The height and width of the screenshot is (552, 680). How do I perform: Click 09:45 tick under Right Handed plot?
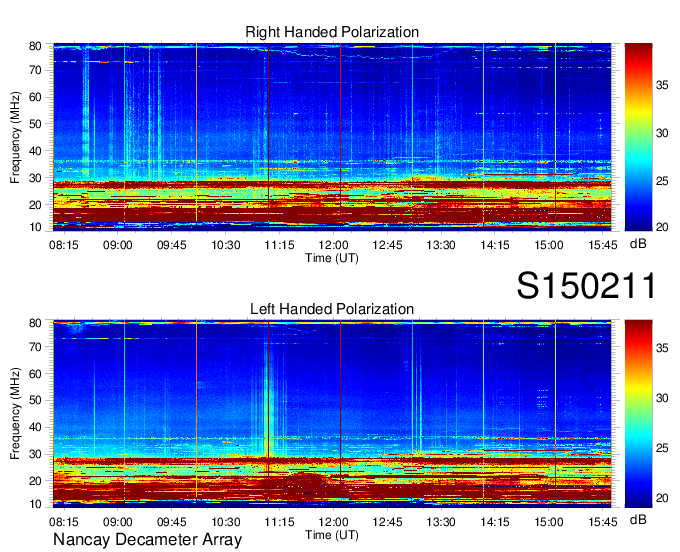coord(171,245)
